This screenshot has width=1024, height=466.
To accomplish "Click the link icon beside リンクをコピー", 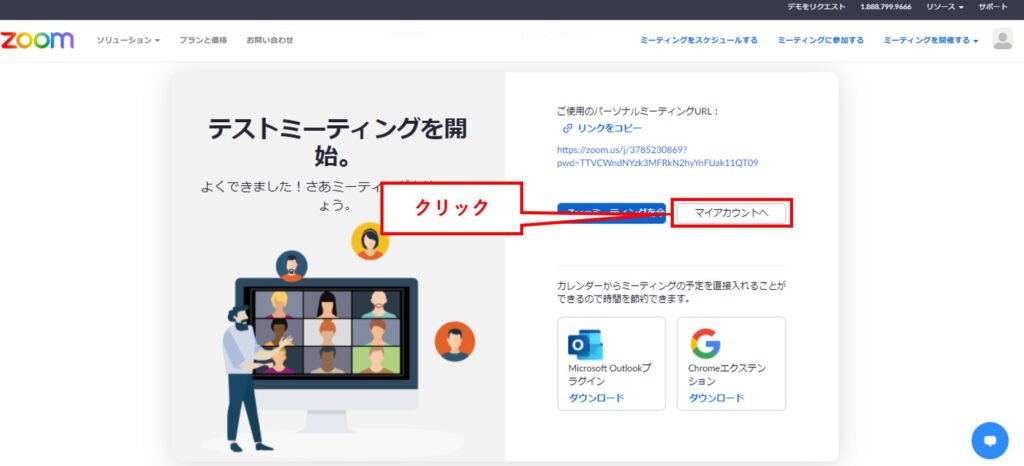I will tap(567, 129).
